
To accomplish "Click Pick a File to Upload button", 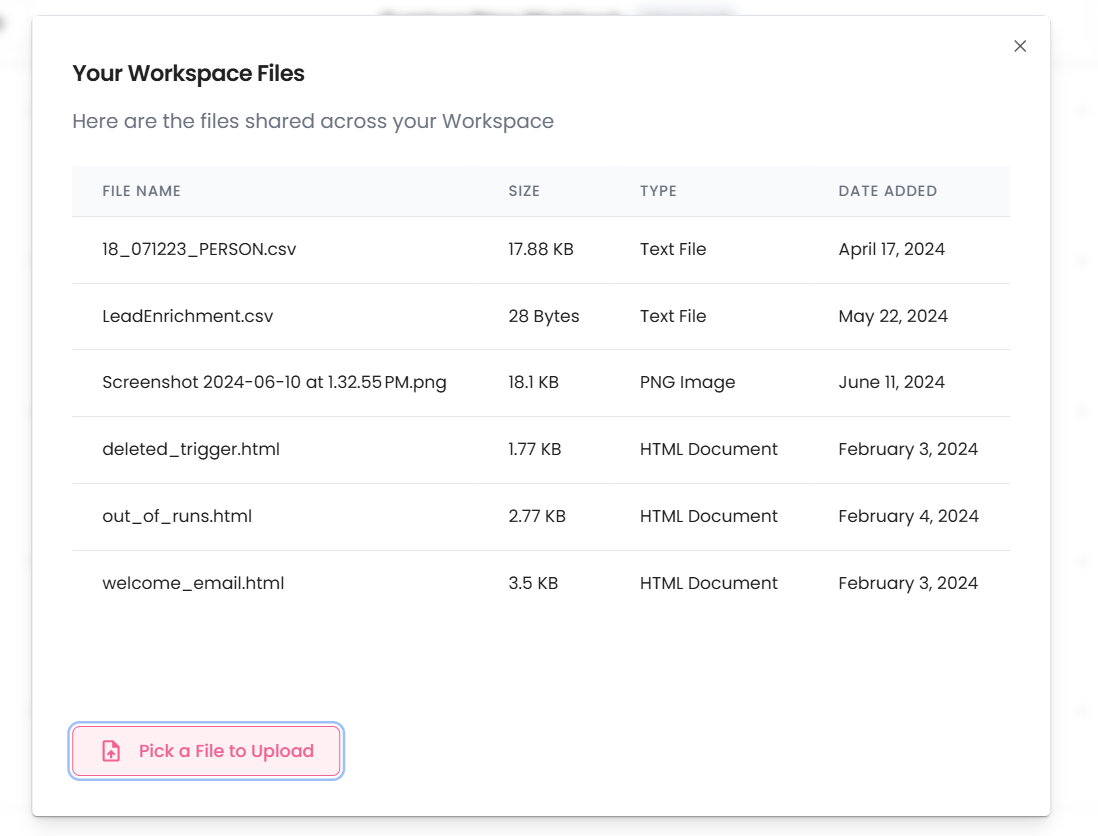I will (x=206, y=751).
